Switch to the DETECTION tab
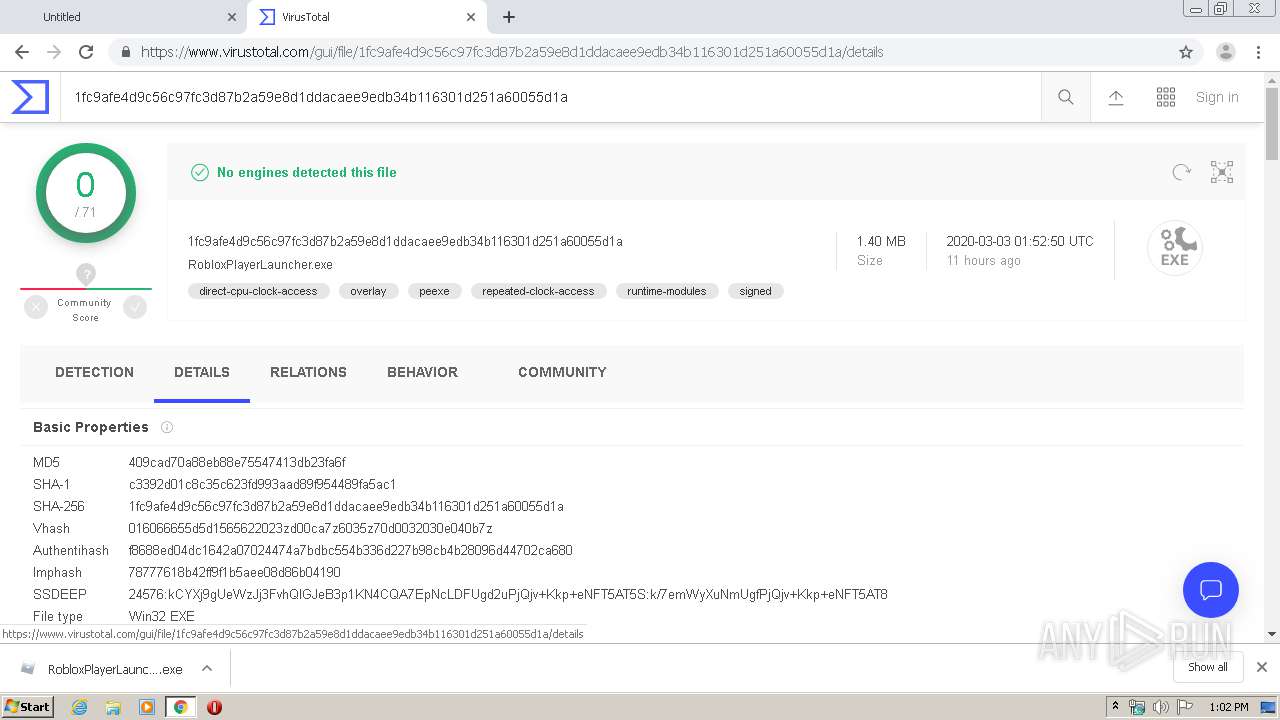This screenshot has height=720, width=1280. (x=94, y=372)
